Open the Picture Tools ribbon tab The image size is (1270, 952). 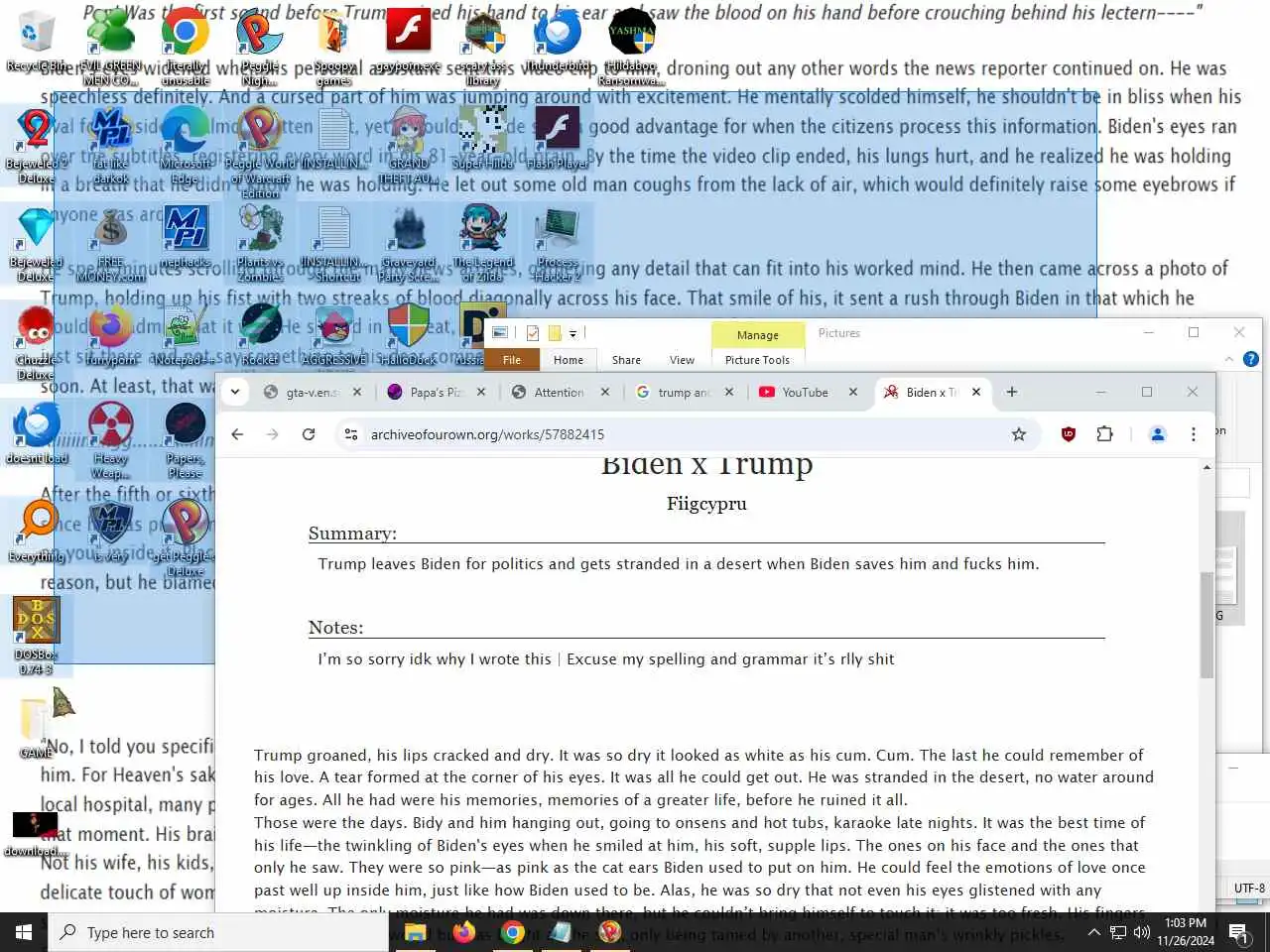pos(757,360)
